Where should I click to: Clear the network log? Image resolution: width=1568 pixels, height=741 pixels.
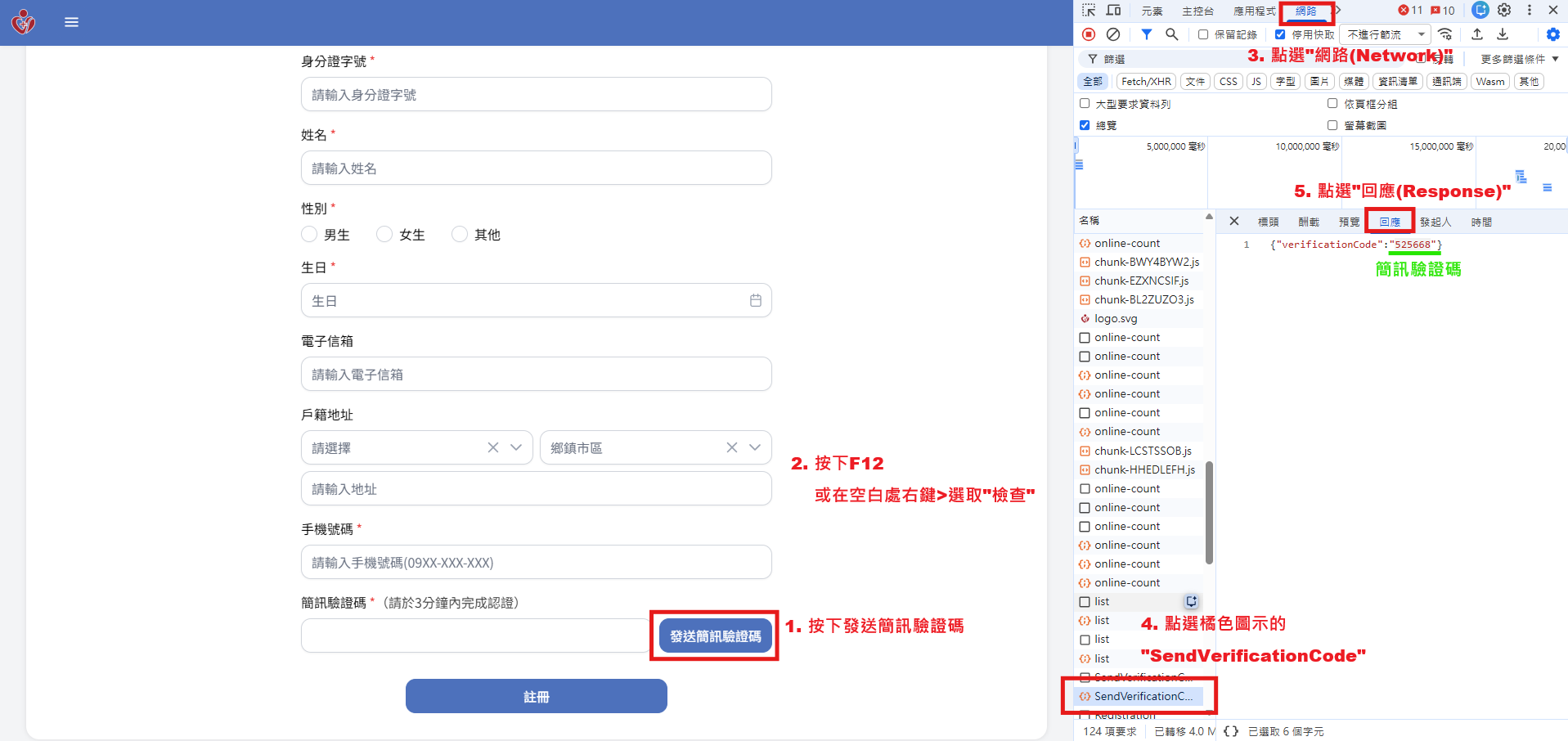pyautogui.click(x=1113, y=34)
